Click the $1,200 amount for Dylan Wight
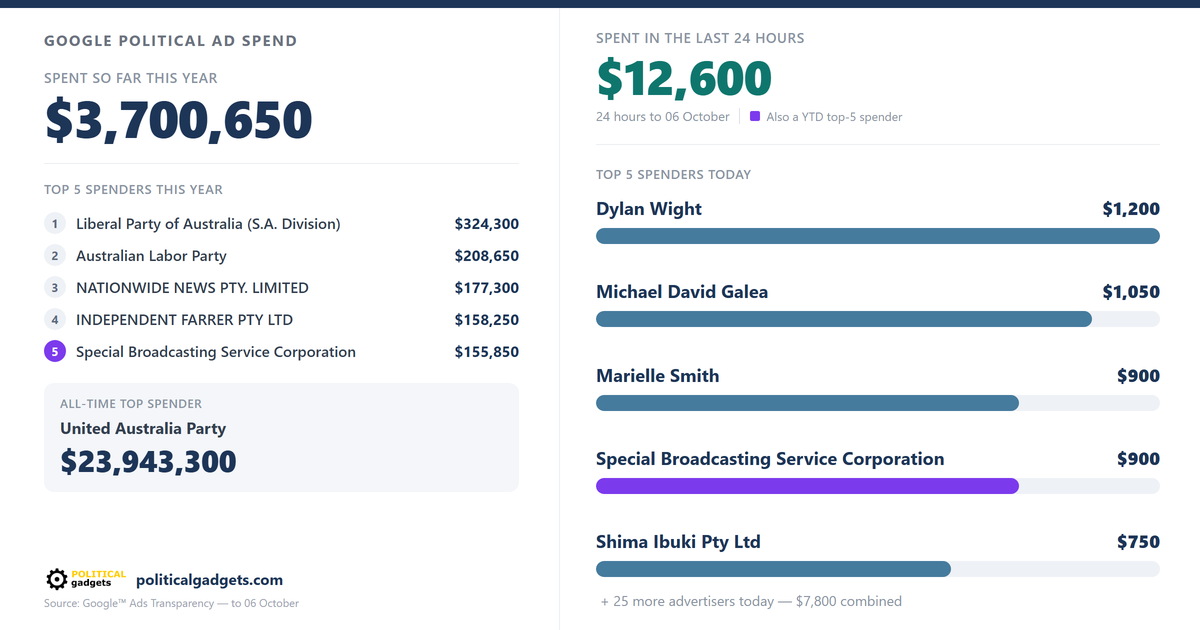Image resolution: width=1200 pixels, height=630 pixels. point(1131,209)
